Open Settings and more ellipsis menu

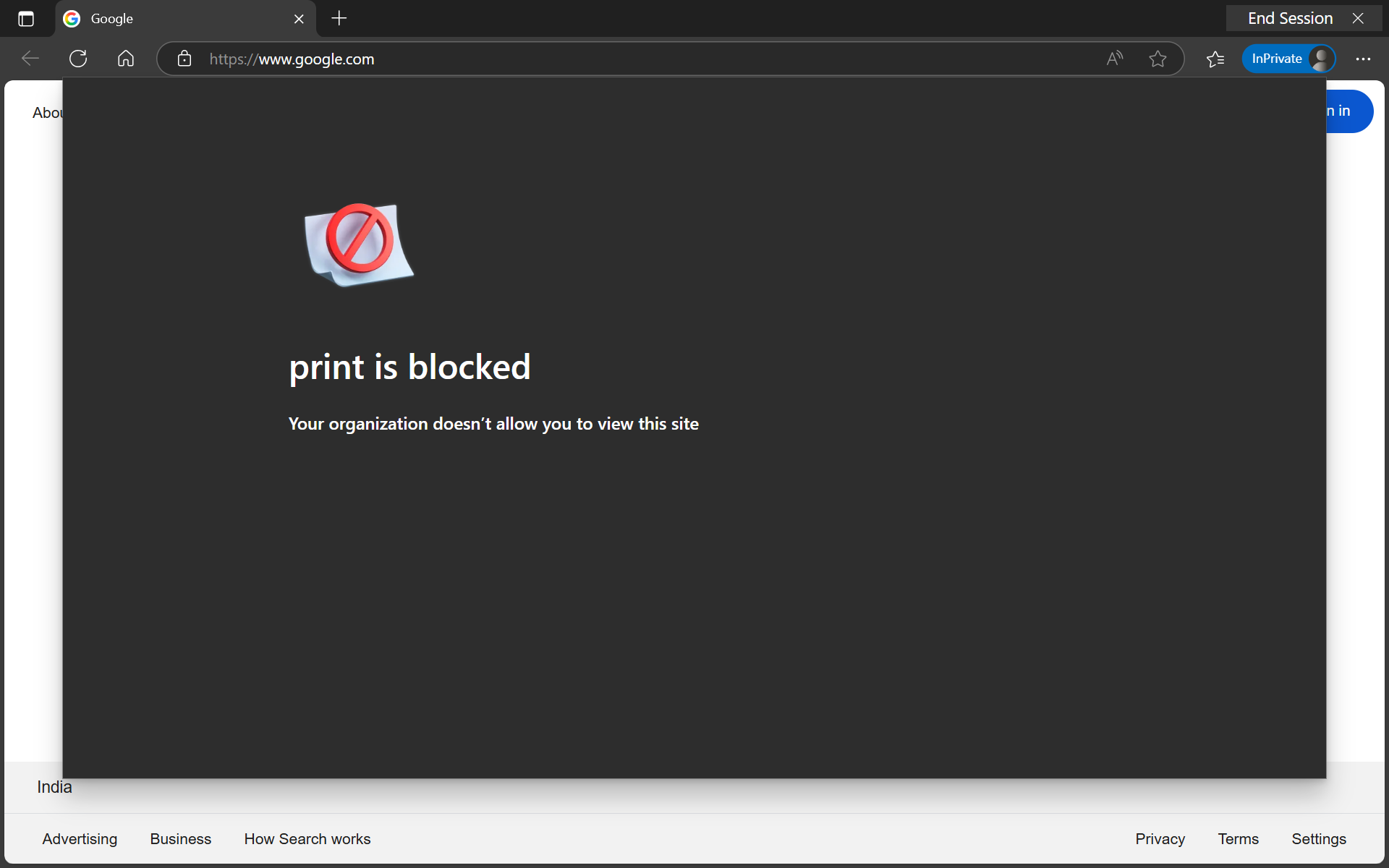1363,59
